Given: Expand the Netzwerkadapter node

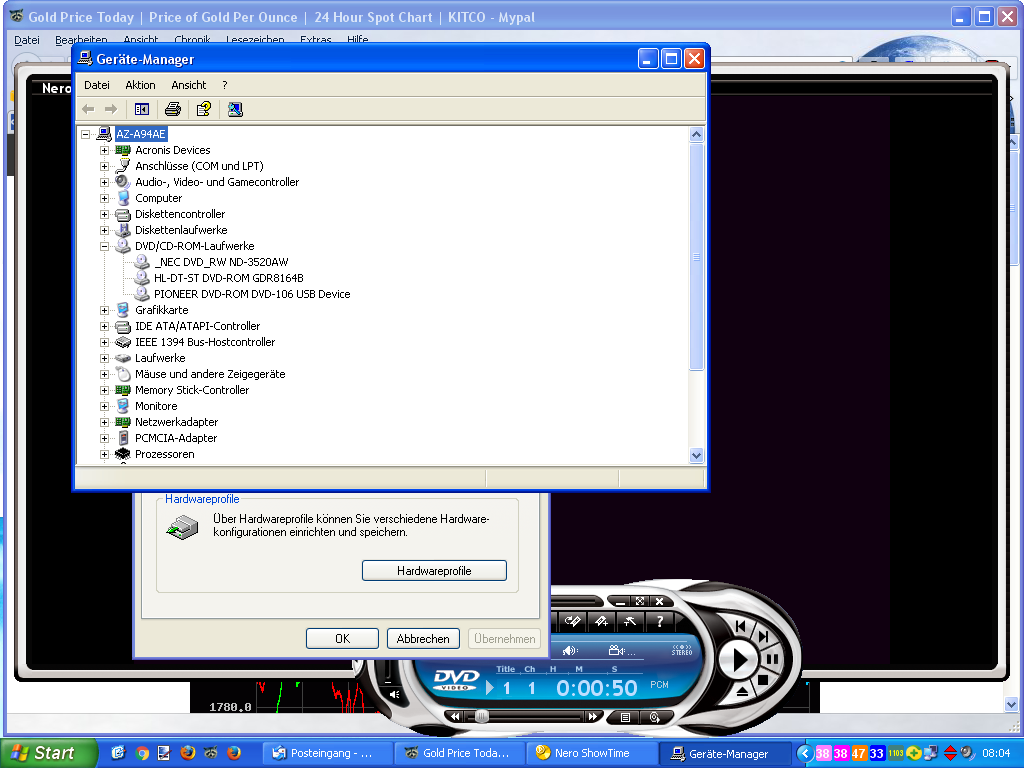Looking at the screenshot, I should 104,423.
